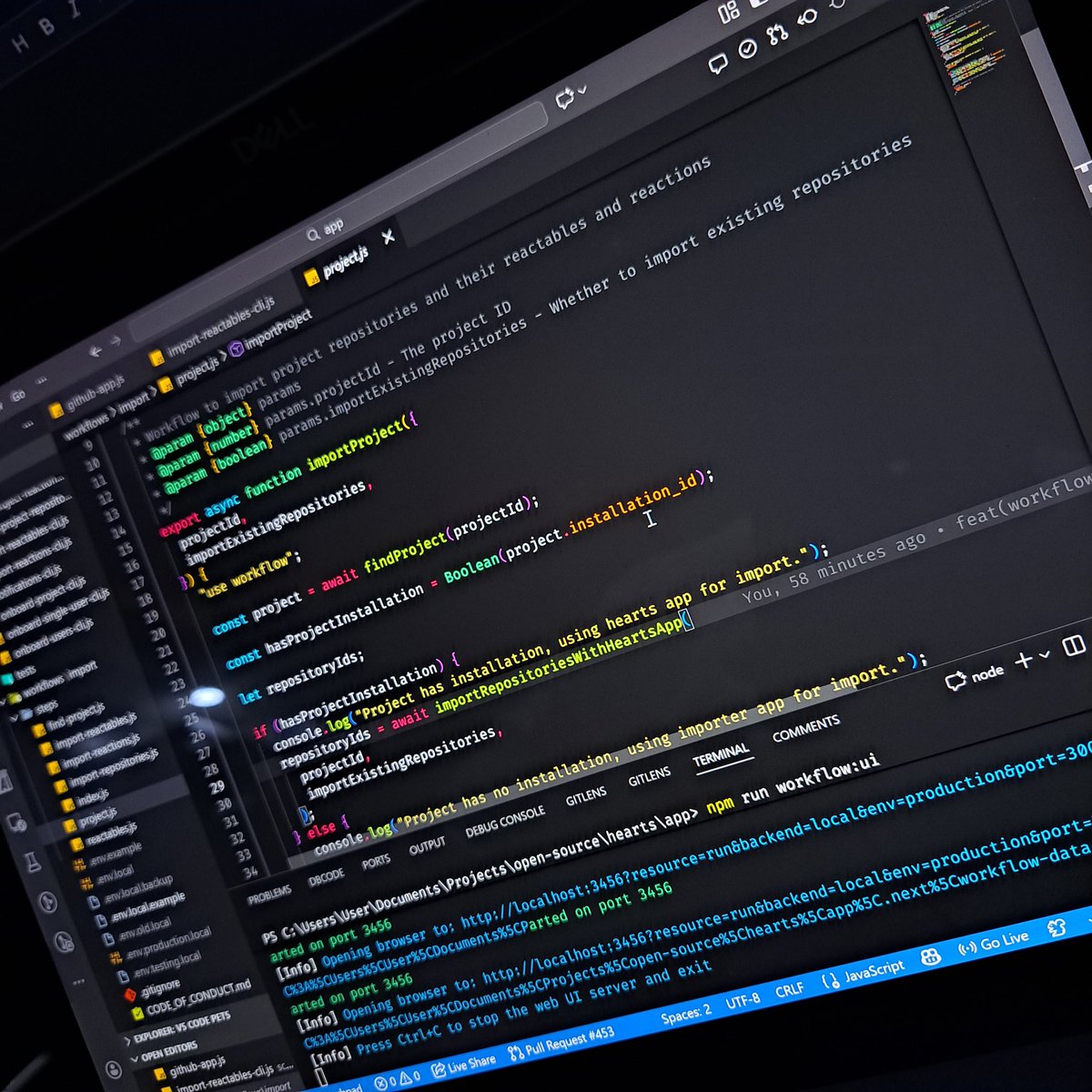
Task: Click project.js in the breadcrumb
Action: point(190,374)
